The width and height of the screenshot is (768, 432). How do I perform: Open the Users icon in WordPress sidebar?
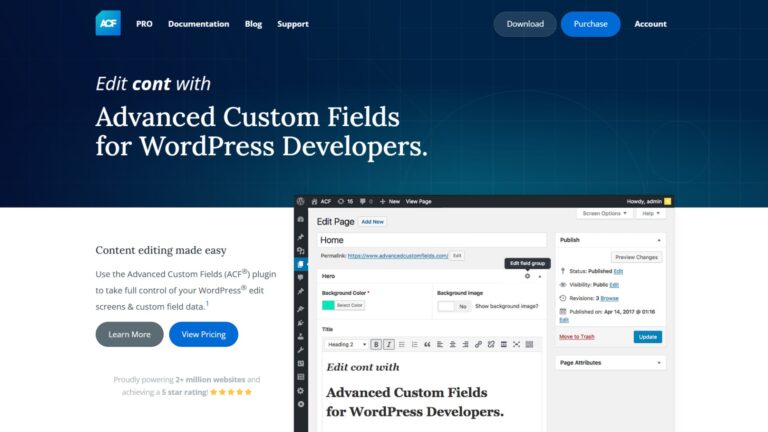301,336
